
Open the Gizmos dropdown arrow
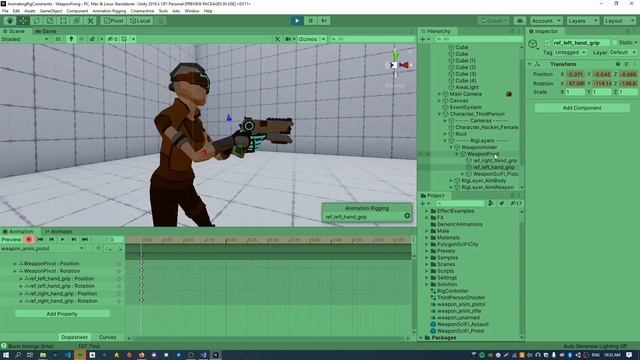tap(323, 39)
